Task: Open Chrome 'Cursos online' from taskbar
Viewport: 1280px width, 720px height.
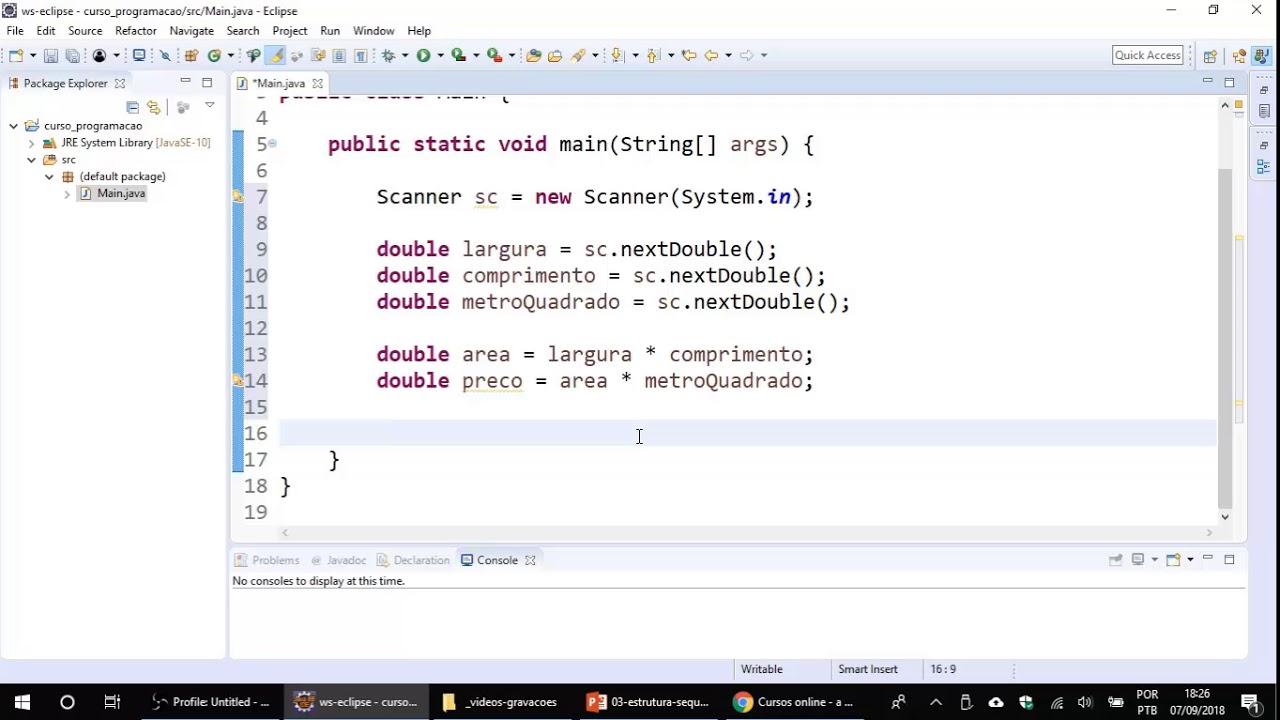Action: coord(793,702)
